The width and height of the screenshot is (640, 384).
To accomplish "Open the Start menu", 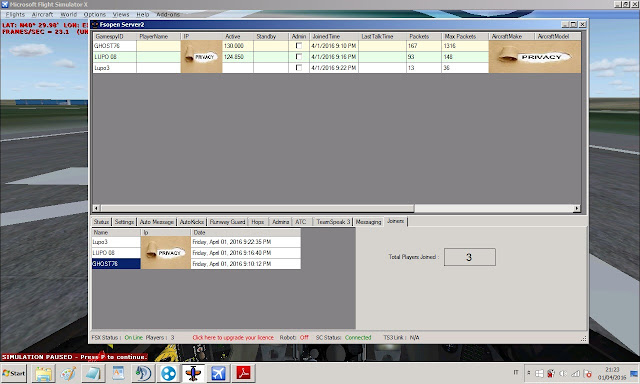I will click(x=14, y=373).
